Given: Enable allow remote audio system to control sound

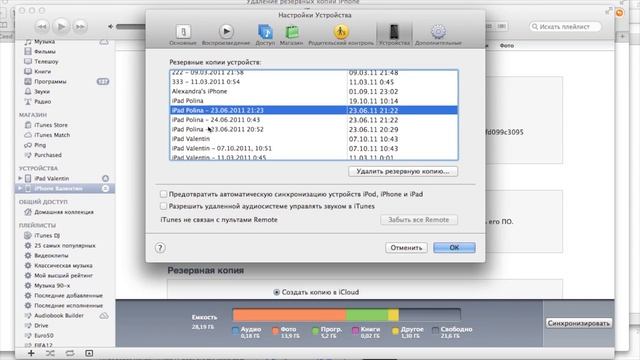Looking at the screenshot, I should (x=164, y=206).
